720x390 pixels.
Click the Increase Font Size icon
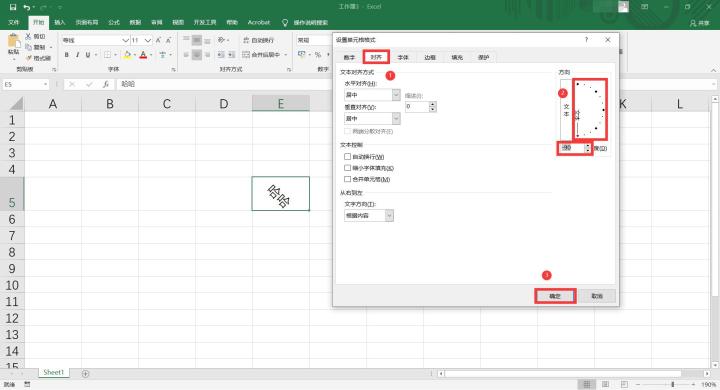(158, 40)
